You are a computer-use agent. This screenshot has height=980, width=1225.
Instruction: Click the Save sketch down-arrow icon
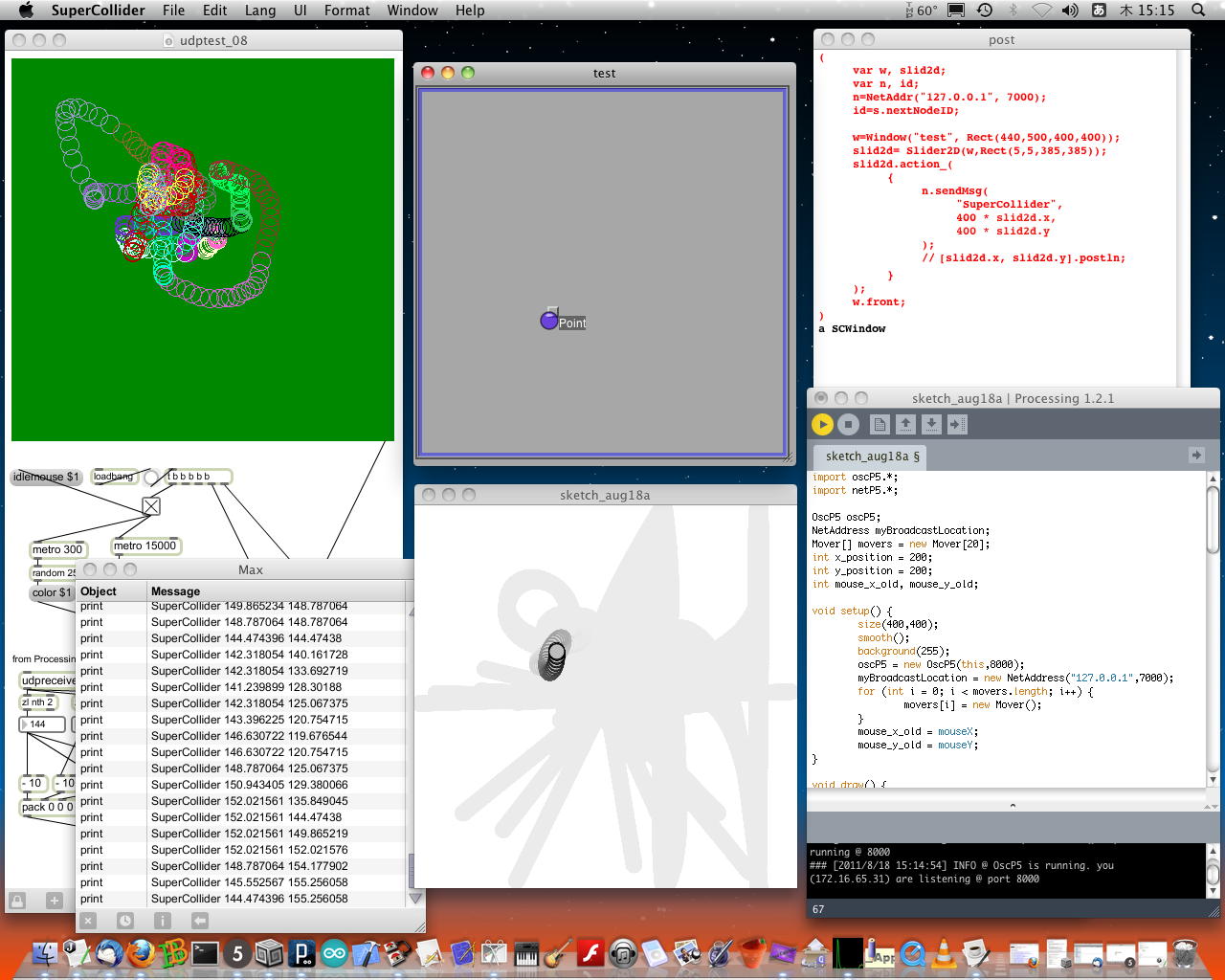coord(931,424)
